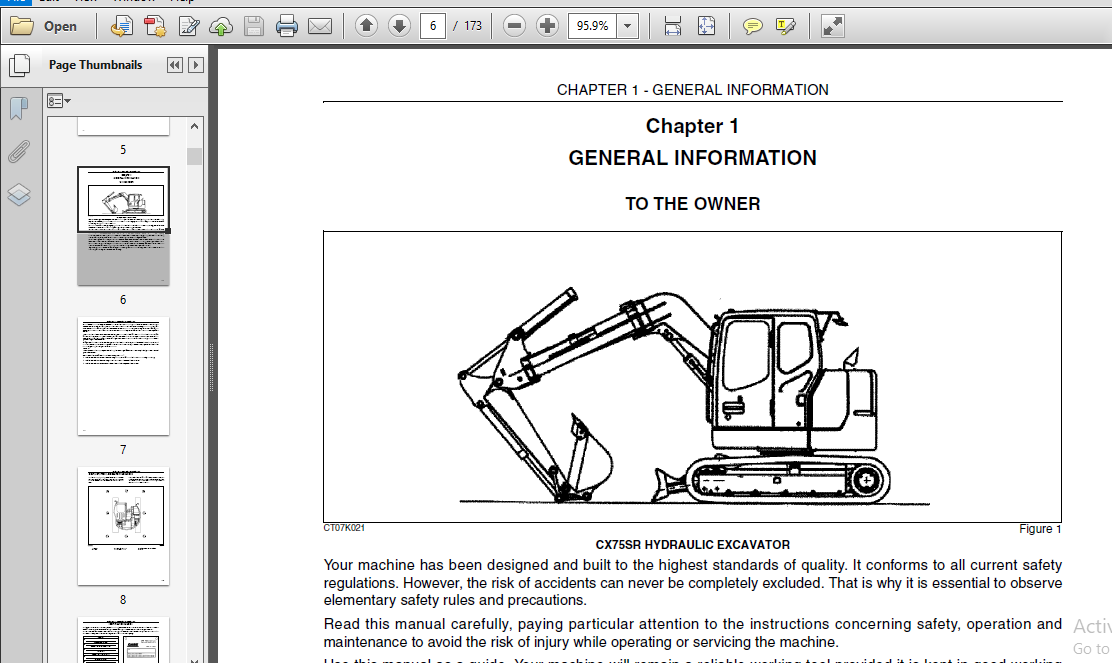Click the 'Page Thumbnails' panel title
This screenshot has height=663, width=1112.
[x=96, y=65]
